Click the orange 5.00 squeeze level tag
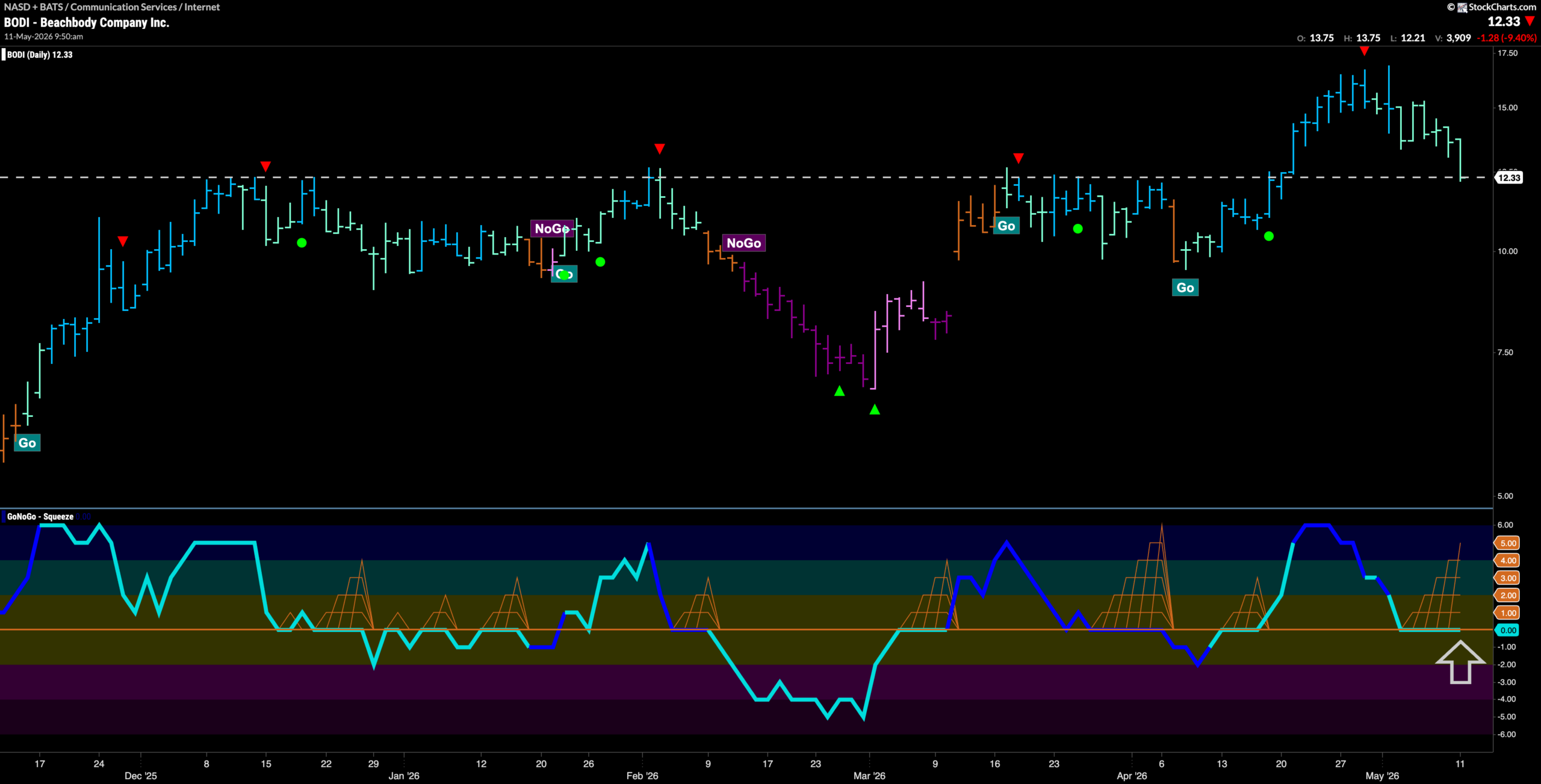Viewport: 1541px width, 784px height. 1508,543
